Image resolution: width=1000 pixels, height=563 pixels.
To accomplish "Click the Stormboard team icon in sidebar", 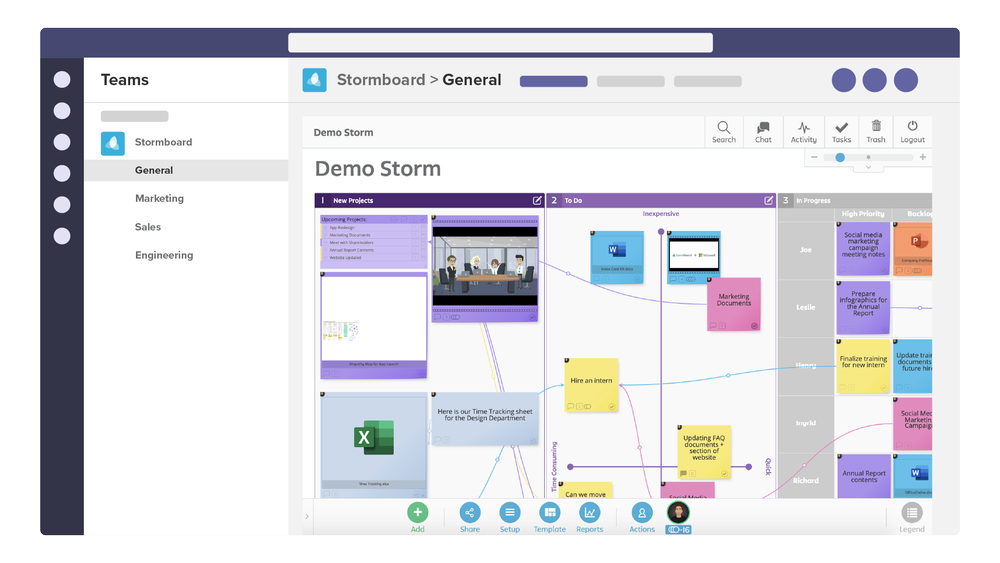I will 113,143.
